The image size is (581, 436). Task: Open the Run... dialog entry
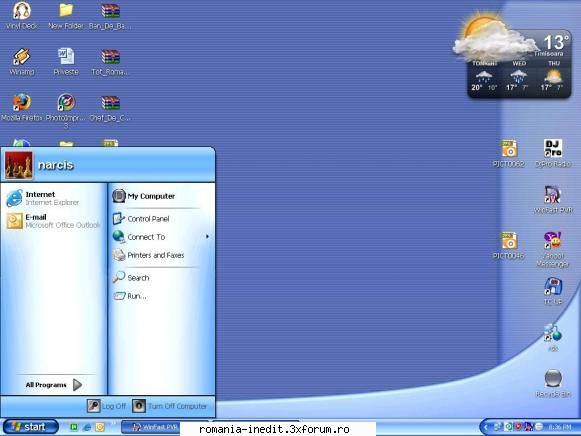[130, 296]
